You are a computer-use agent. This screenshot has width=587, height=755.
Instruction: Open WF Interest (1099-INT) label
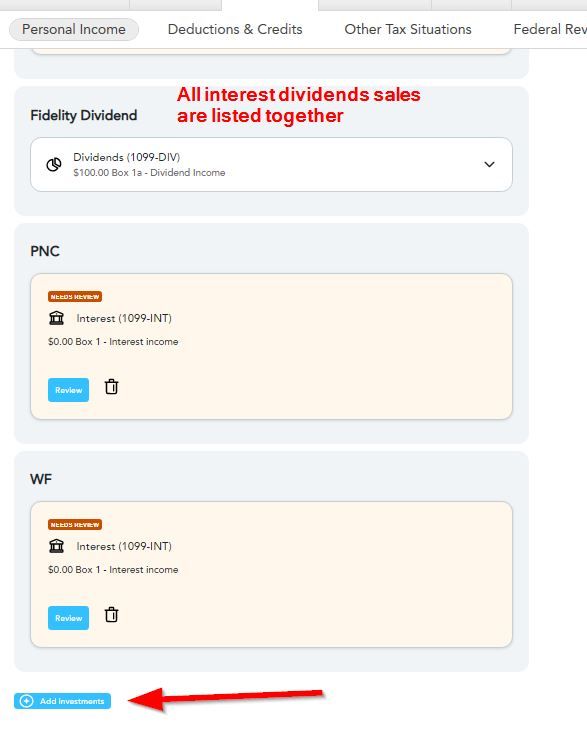[x=124, y=546]
